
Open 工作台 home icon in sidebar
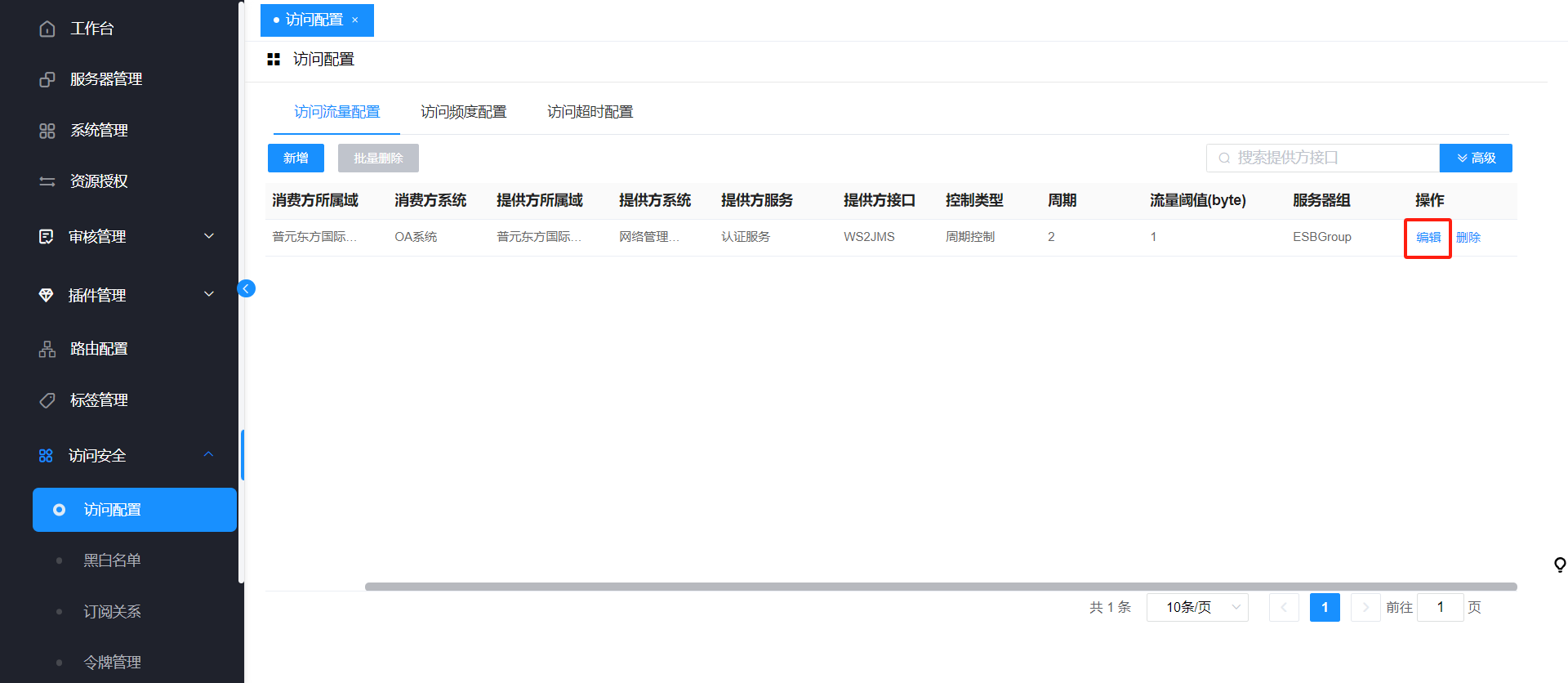pyautogui.click(x=47, y=29)
